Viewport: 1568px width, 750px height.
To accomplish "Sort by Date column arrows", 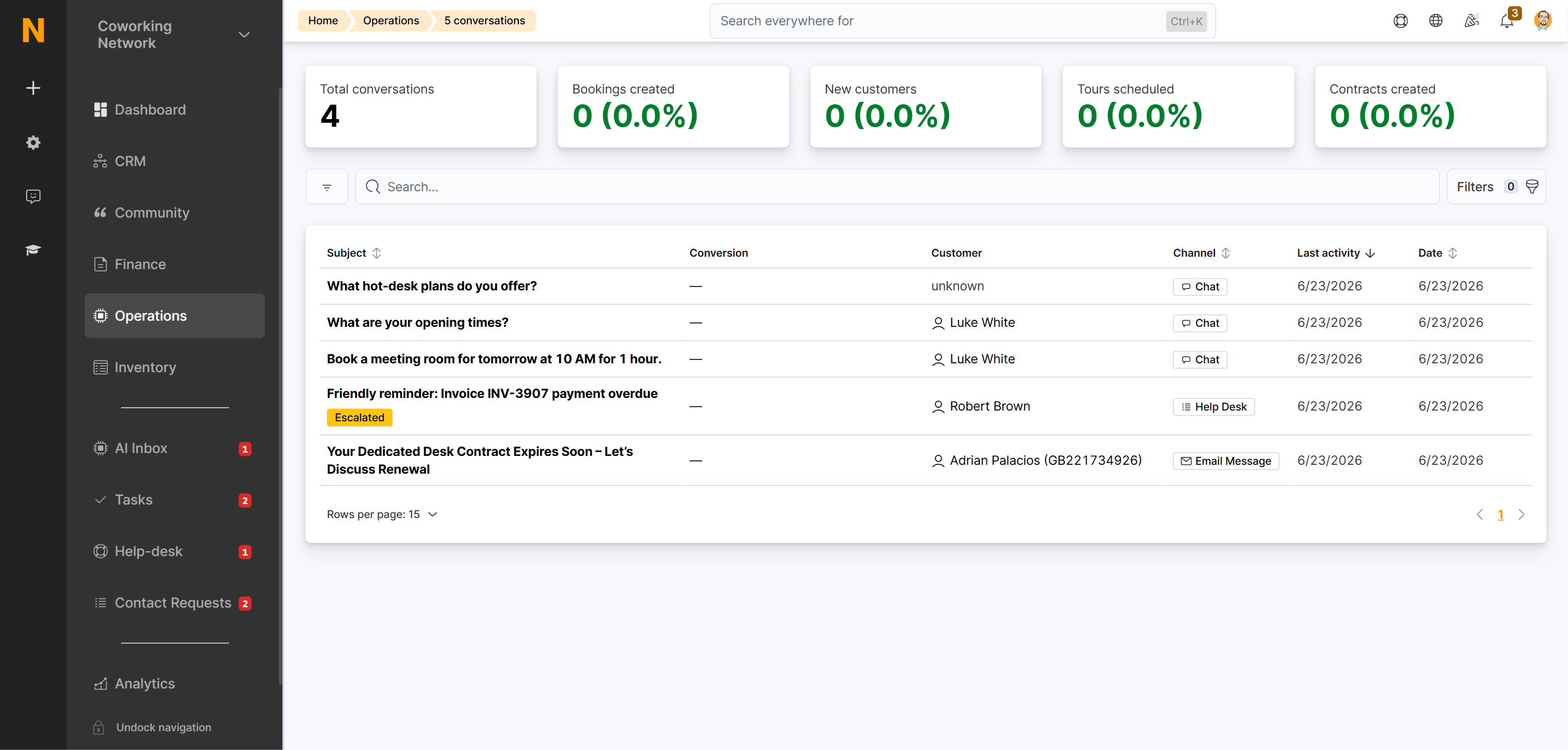I will coord(1453,252).
